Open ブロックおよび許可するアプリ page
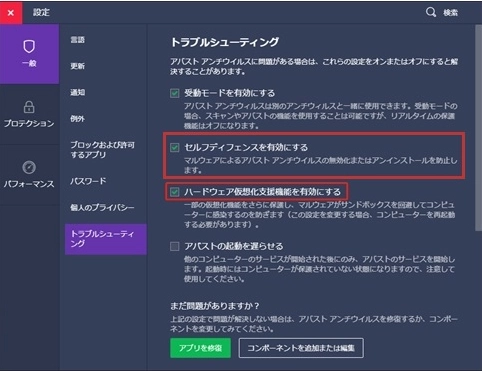Image resolution: width=482 pixels, height=371 pixels. pos(102,150)
